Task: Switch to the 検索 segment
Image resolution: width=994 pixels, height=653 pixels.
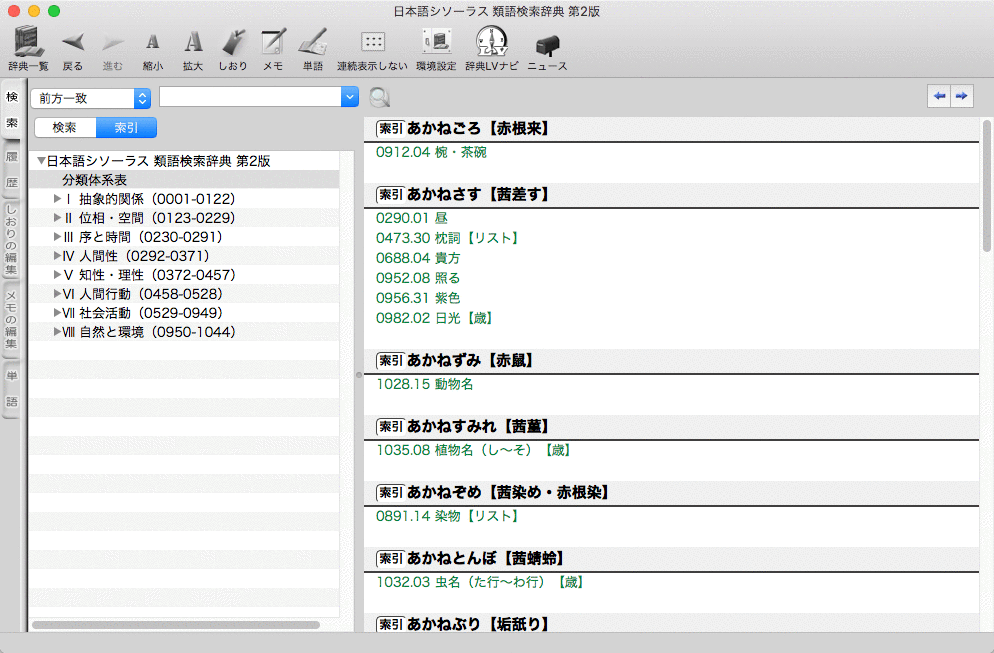Action: (65, 127)
